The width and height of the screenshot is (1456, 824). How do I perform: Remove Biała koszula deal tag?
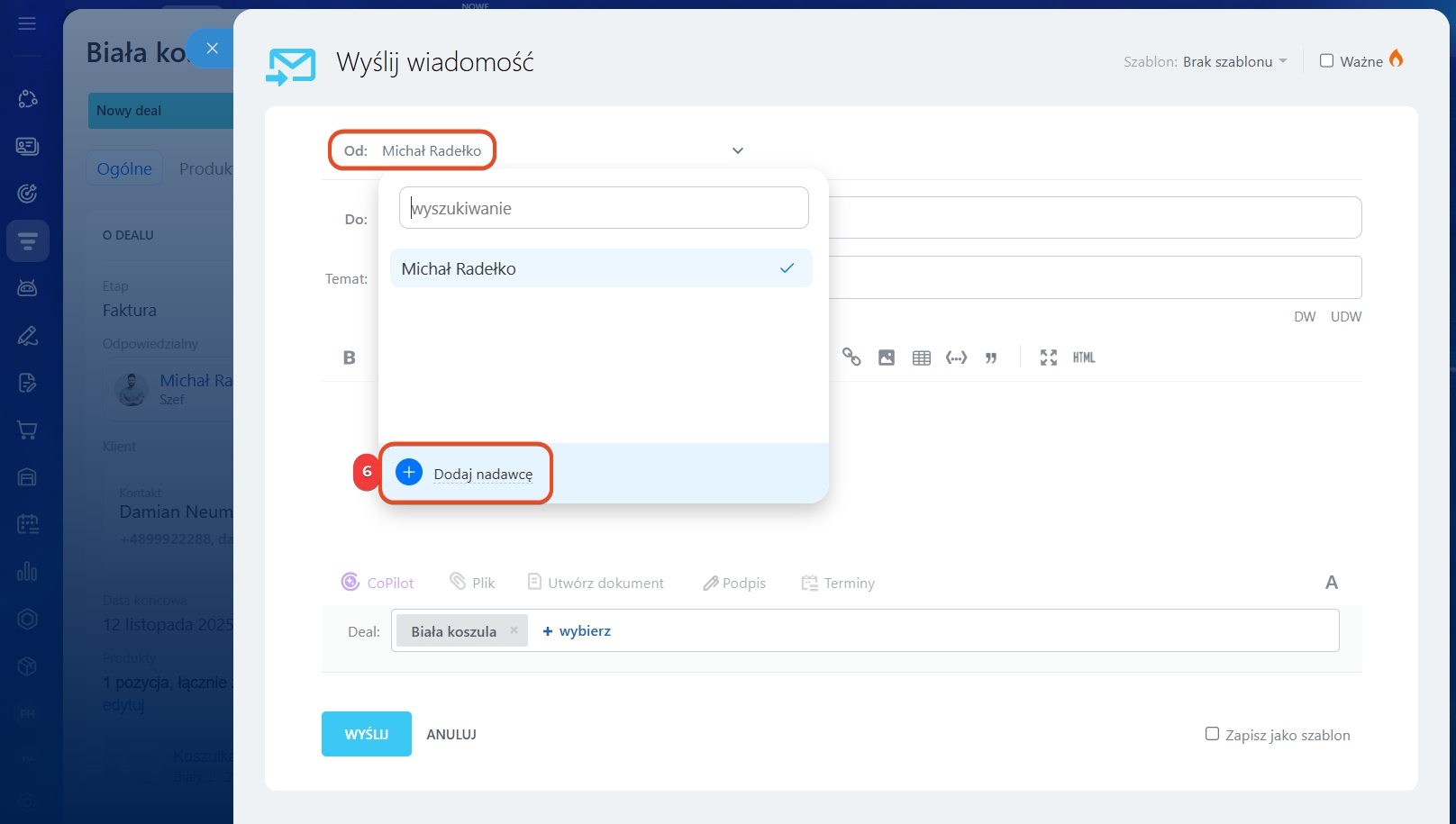tap(514, 630)
